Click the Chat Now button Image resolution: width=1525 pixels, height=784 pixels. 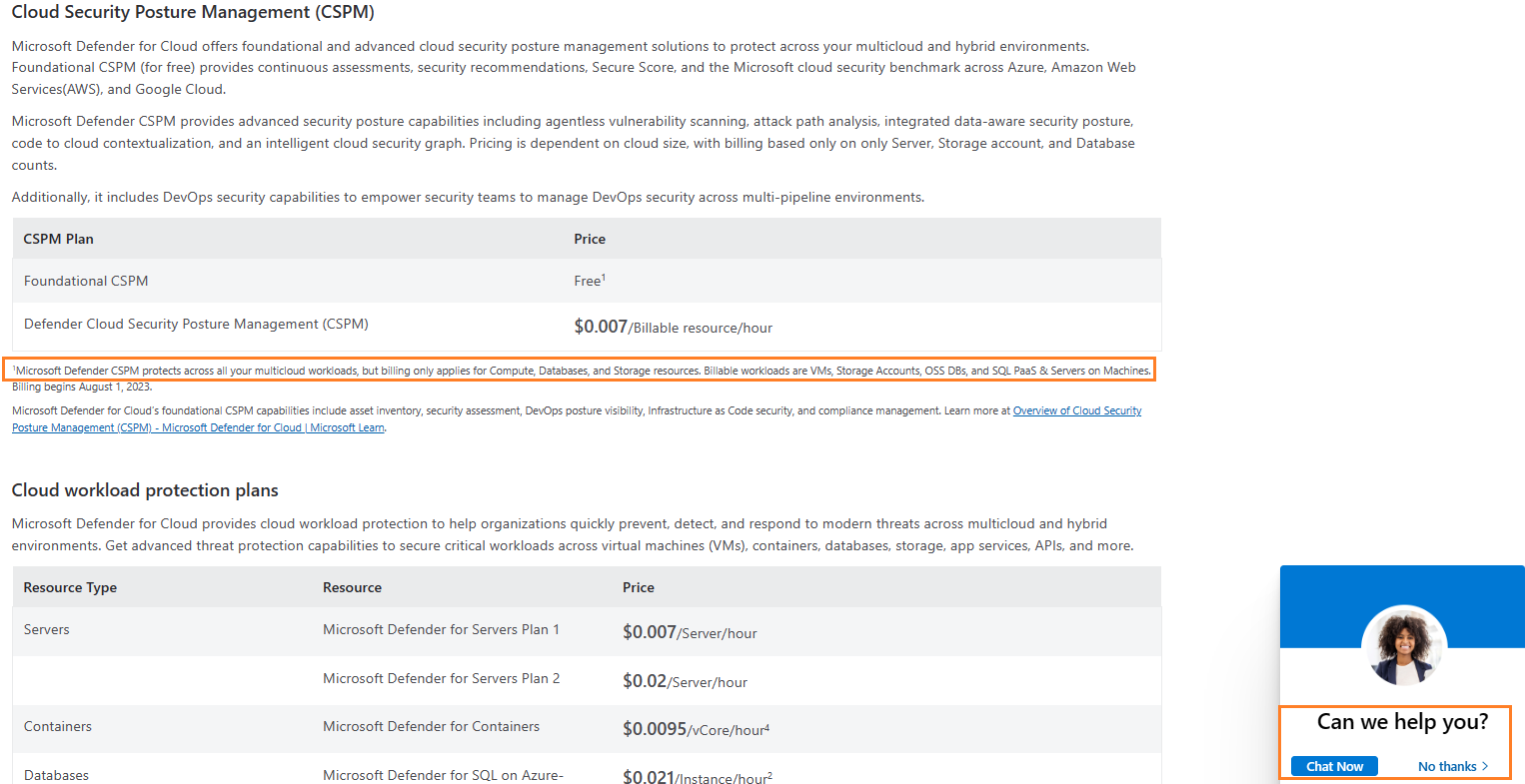coord(1334,766)
